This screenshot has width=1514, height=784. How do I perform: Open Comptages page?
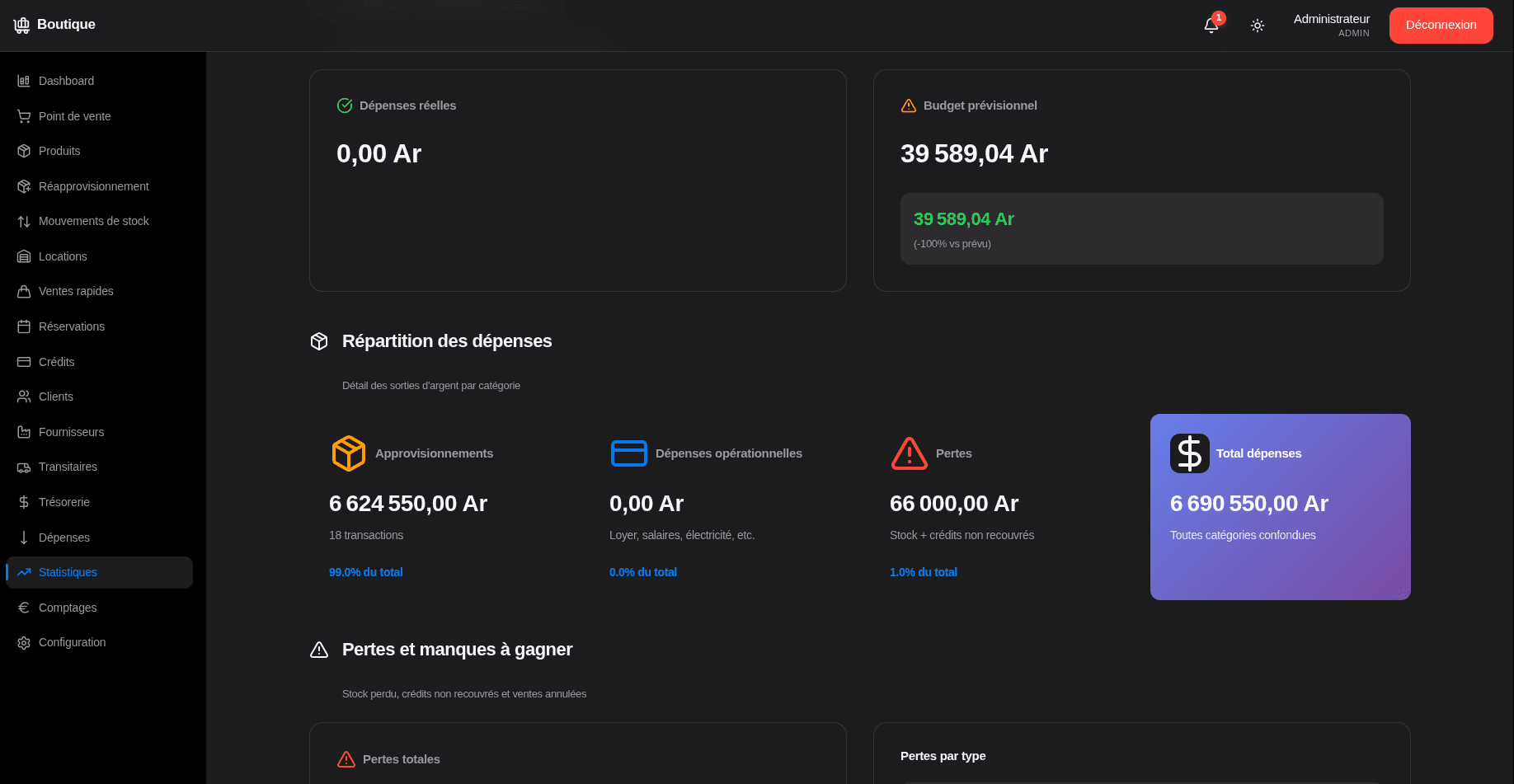[x=100, y=608]
